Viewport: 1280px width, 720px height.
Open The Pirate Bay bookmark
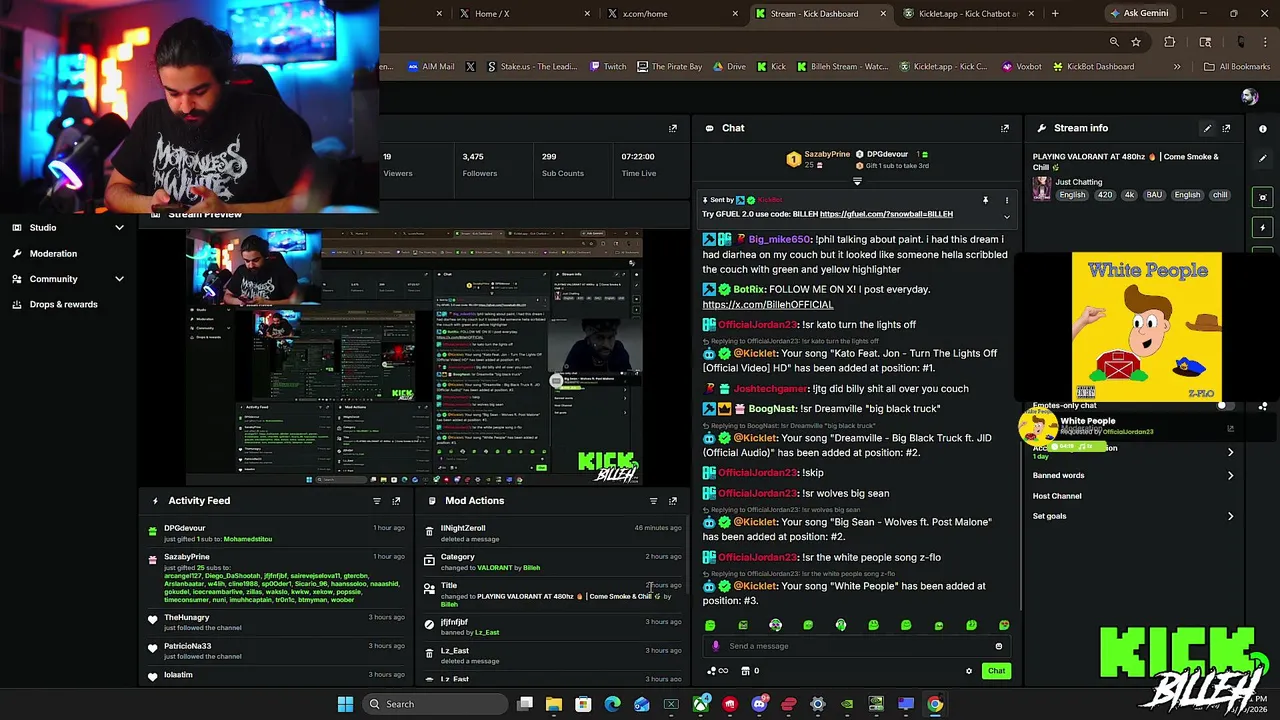(x=669, y=67)
